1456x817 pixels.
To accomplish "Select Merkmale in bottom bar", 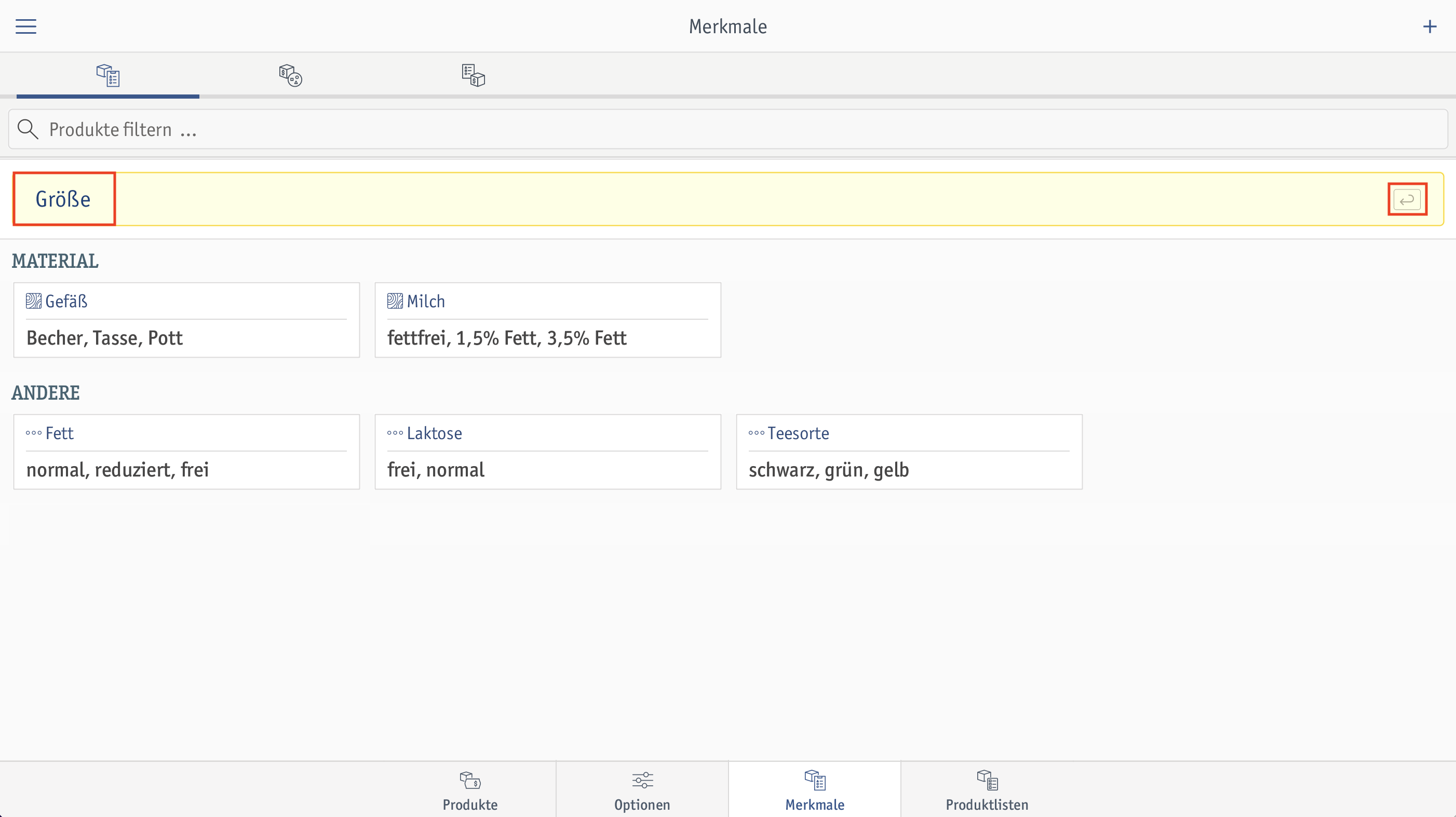I will pos(815,790).
